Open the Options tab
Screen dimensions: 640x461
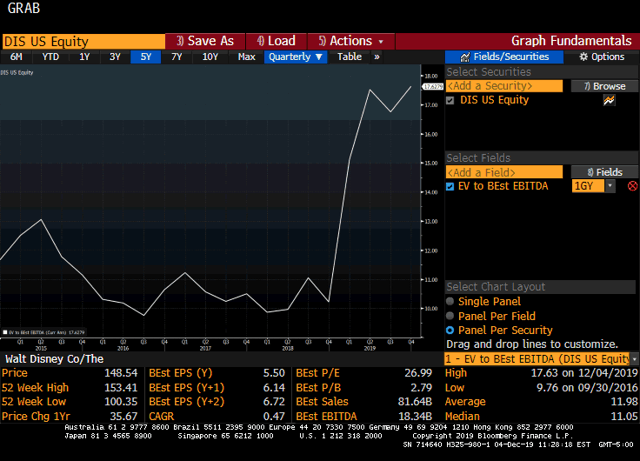coord(602,57)
